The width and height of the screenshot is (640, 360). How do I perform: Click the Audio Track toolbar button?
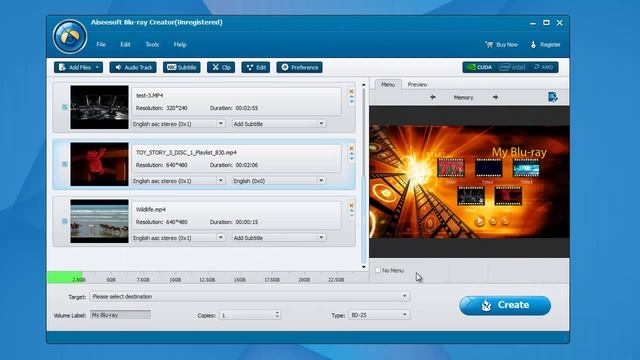point(133,67)
